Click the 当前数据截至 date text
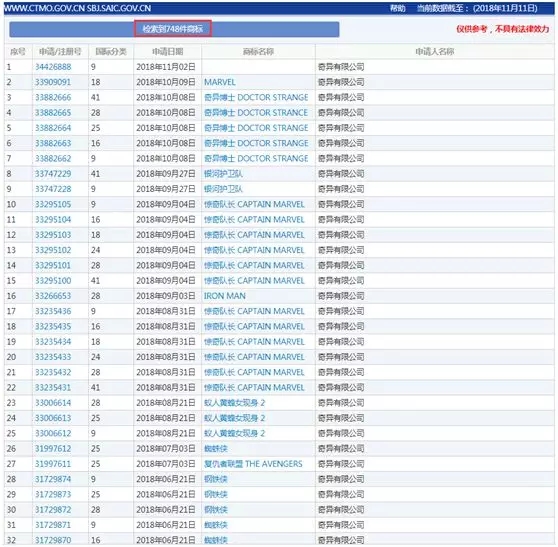The width and height of the screenshot is (558, 547). [477, 8]
